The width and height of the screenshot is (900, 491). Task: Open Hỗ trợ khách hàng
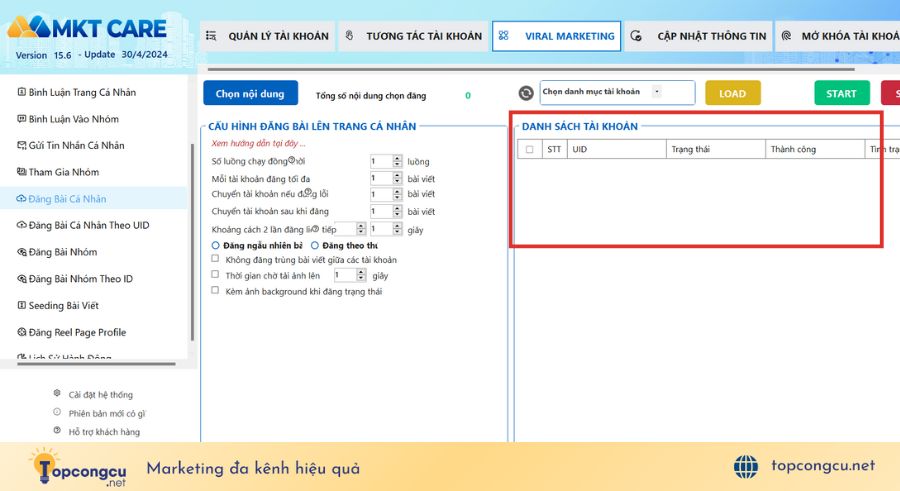coord(104,432)
